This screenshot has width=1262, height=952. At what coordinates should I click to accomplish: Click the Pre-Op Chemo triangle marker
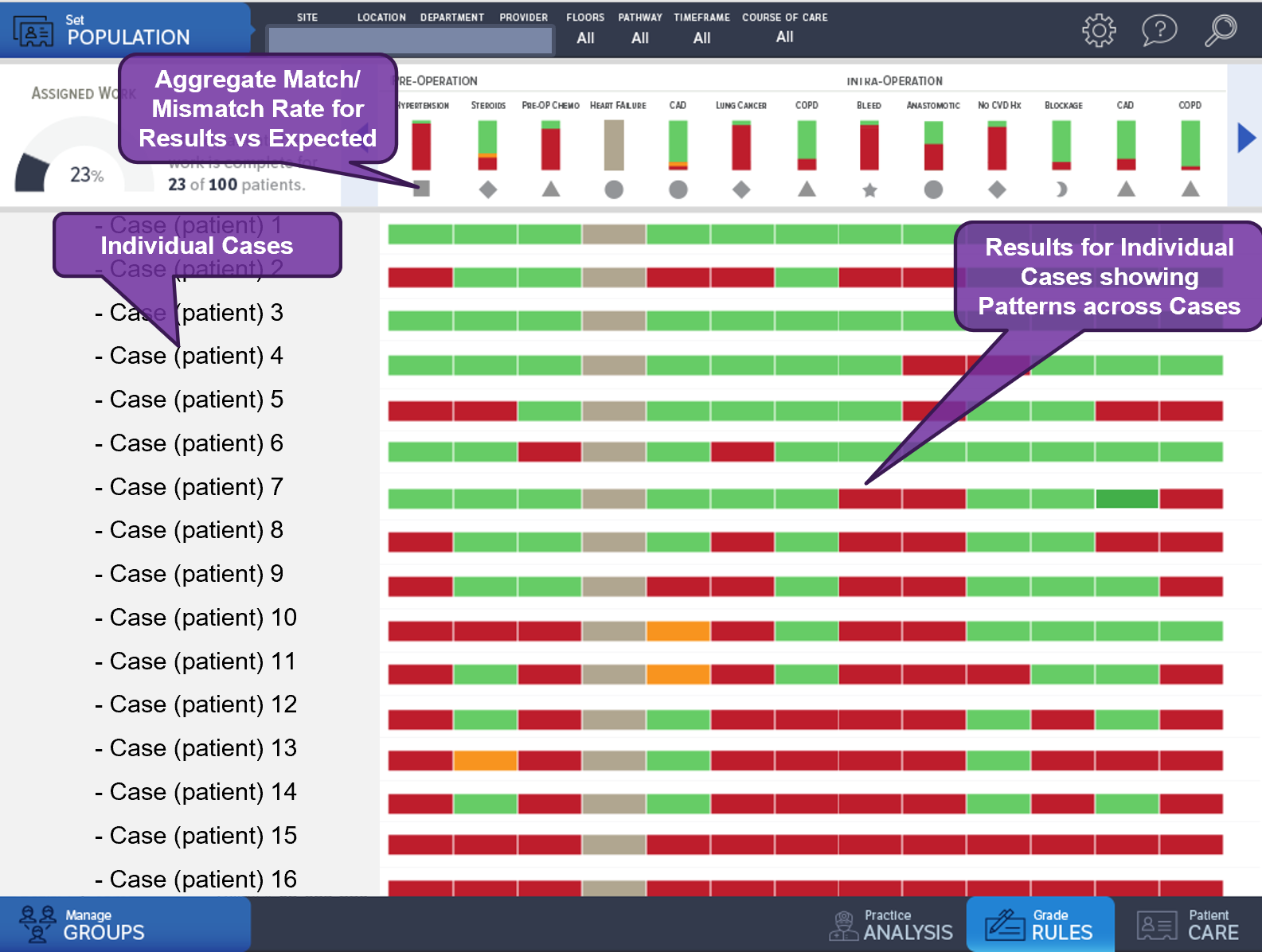point(551,189)
